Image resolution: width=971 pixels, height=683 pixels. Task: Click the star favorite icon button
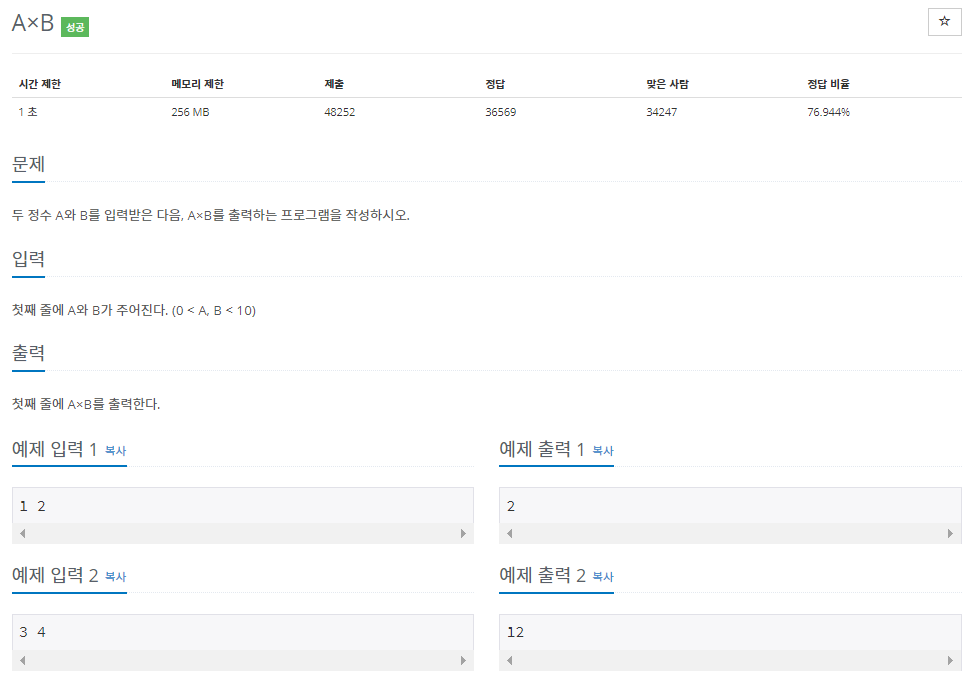[944, 22]
